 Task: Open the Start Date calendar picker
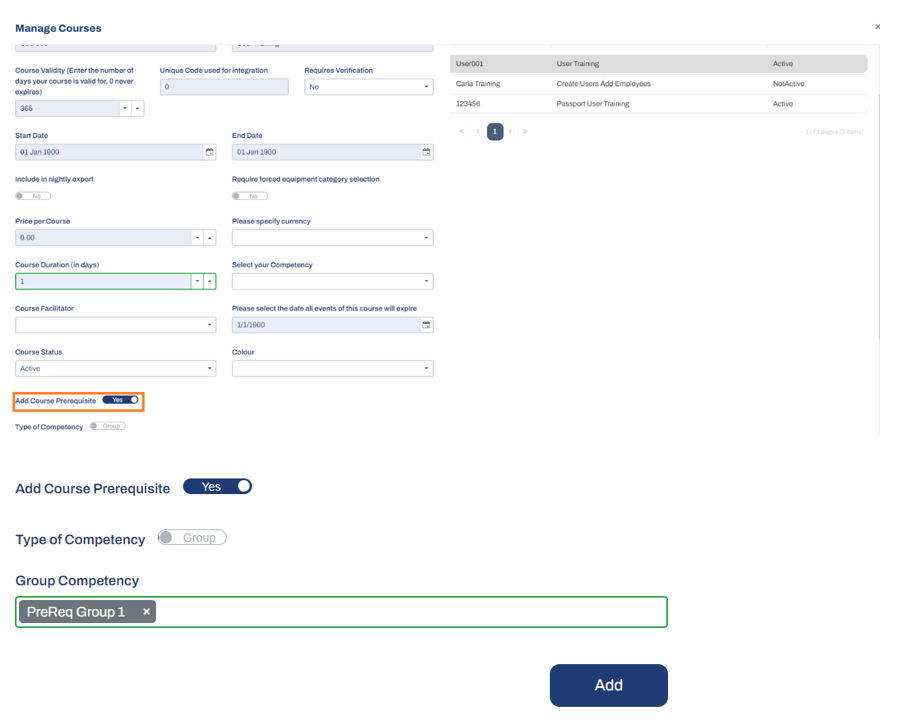point(209,152)
